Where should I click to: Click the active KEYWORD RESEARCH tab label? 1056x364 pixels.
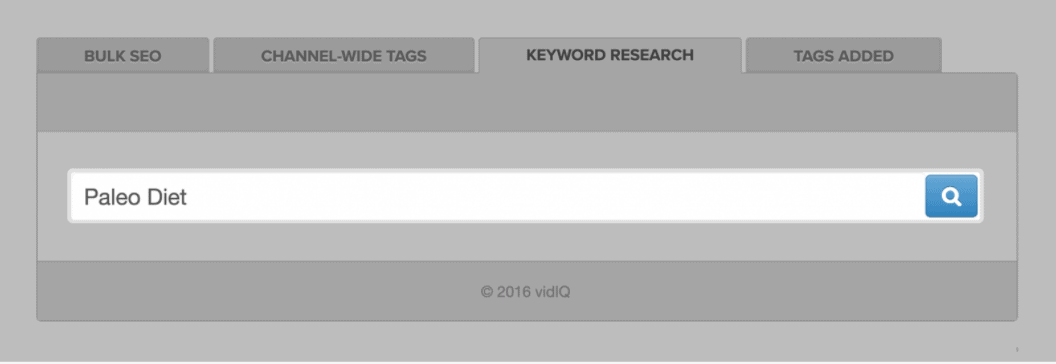click(609, 55)
